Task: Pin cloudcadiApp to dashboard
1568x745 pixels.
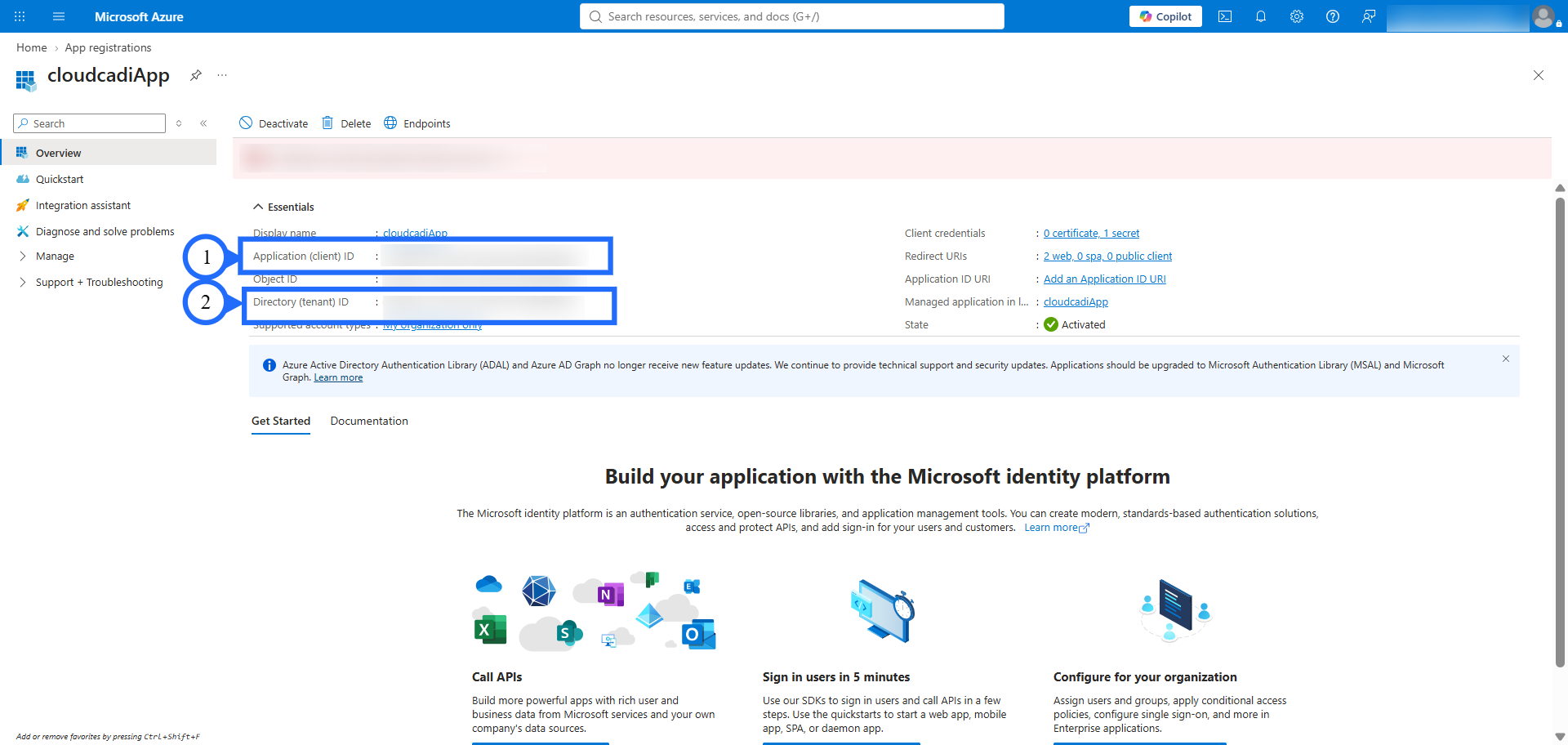Action: (196, 75)
